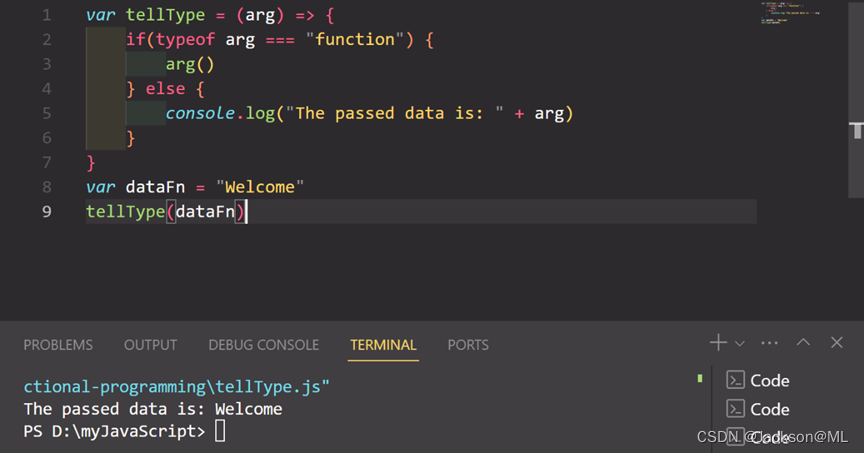Activate the TERMINAL tab
The width and height of the screenshot is (864, 453).
coord(383,345)
